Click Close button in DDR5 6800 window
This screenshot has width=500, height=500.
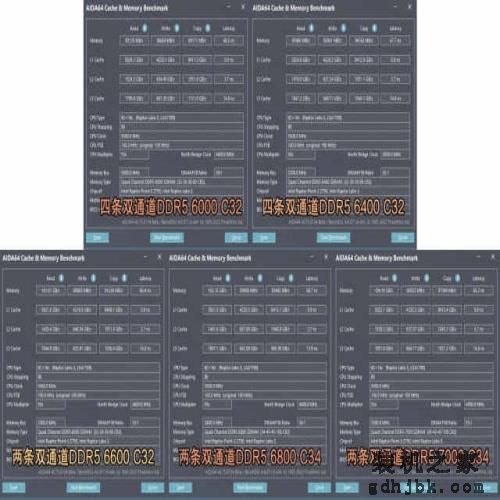(319, 488)
